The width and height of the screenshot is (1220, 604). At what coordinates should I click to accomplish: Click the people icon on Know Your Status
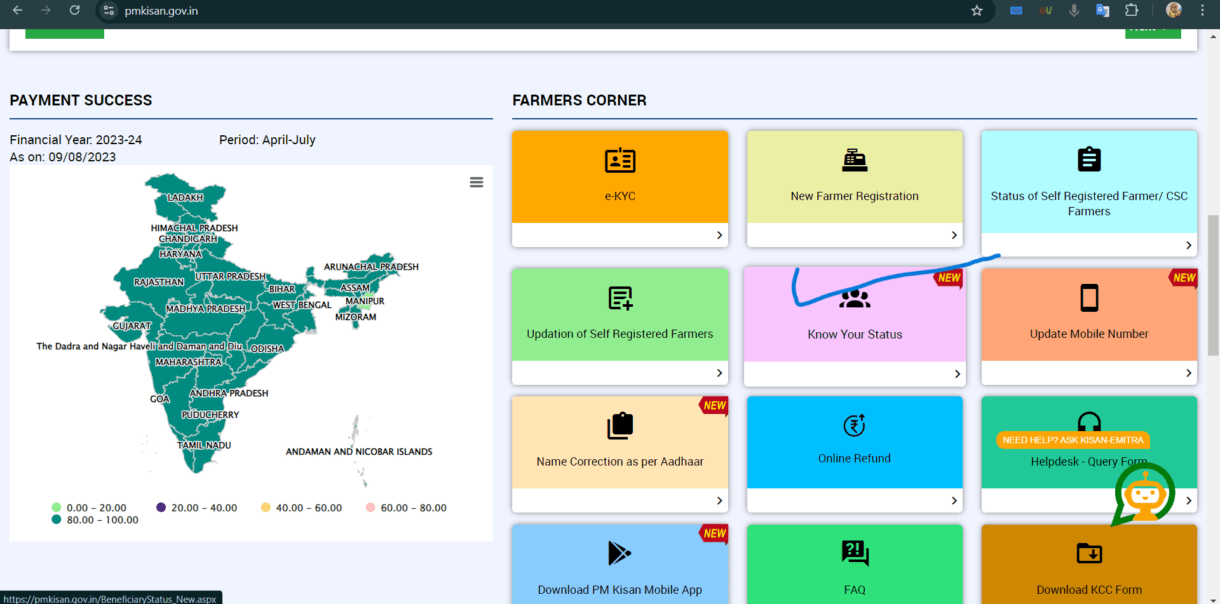pyautogui.click(x=855, y=298)
